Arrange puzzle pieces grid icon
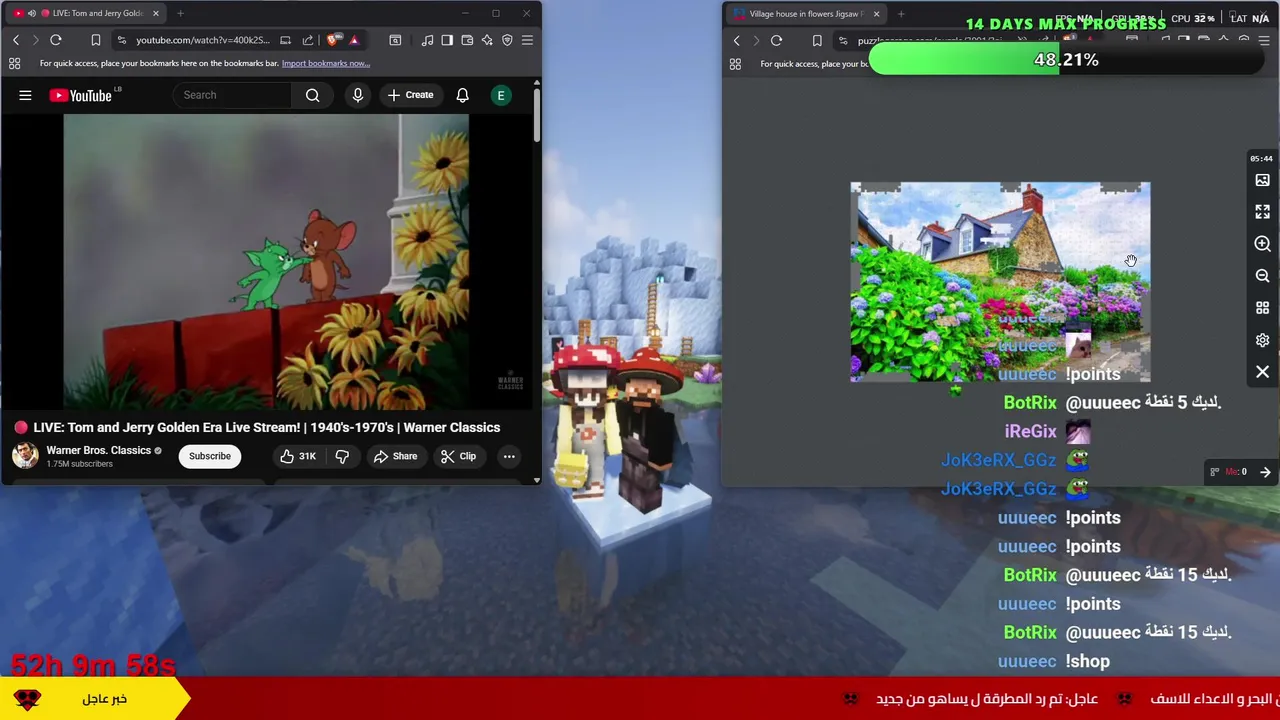This screenshot has height=720, width=1280. click(x=1262, y=308)
